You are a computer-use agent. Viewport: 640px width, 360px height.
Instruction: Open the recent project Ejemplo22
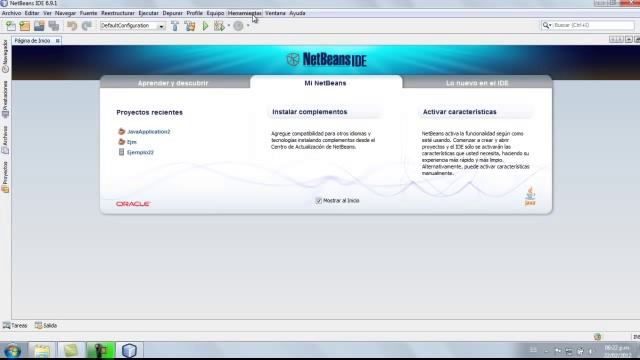pyautogui.click(x=140, y=152)
